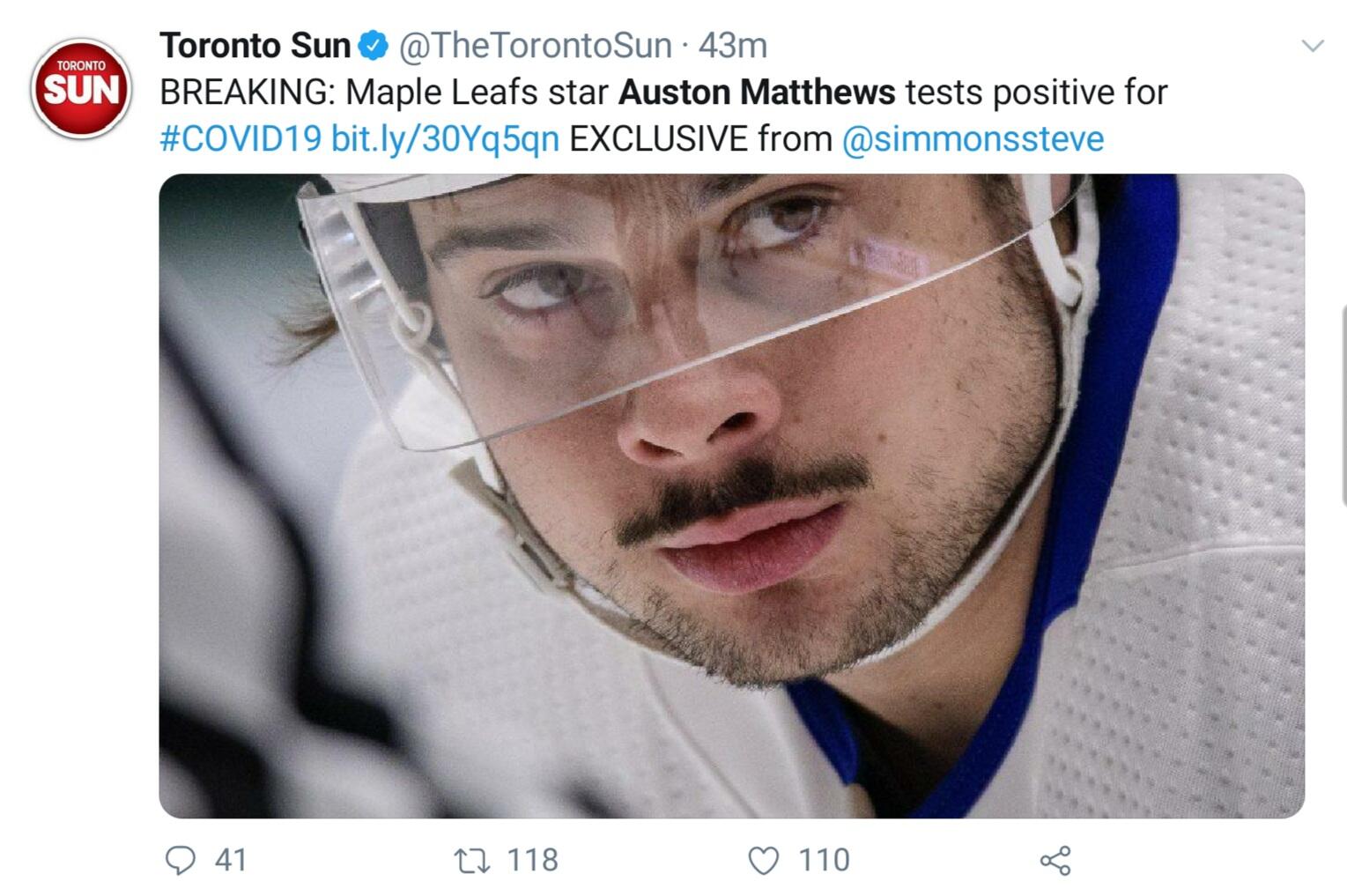1347x896 pixels.
Task: Open the share icon for this tweet
Action: tap(1055, 860)
